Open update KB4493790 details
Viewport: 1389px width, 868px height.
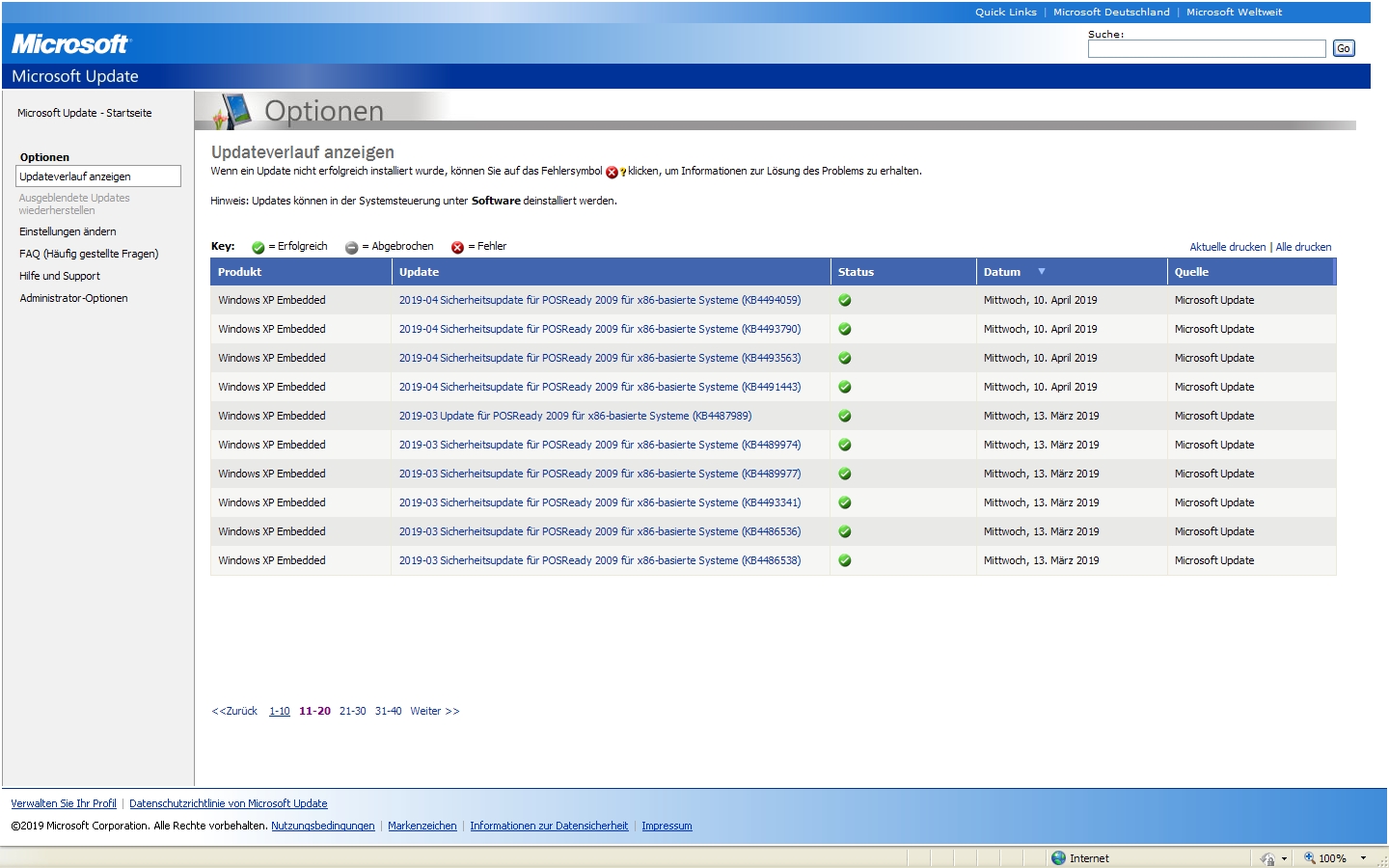pyautogui.click(x=600, y=329)
